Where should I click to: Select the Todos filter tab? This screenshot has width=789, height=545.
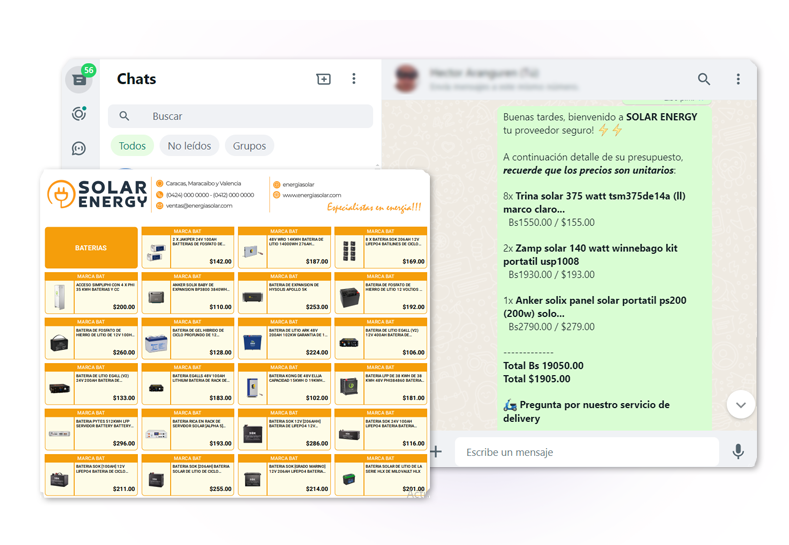pyautogui.click(x=132, y=146)
